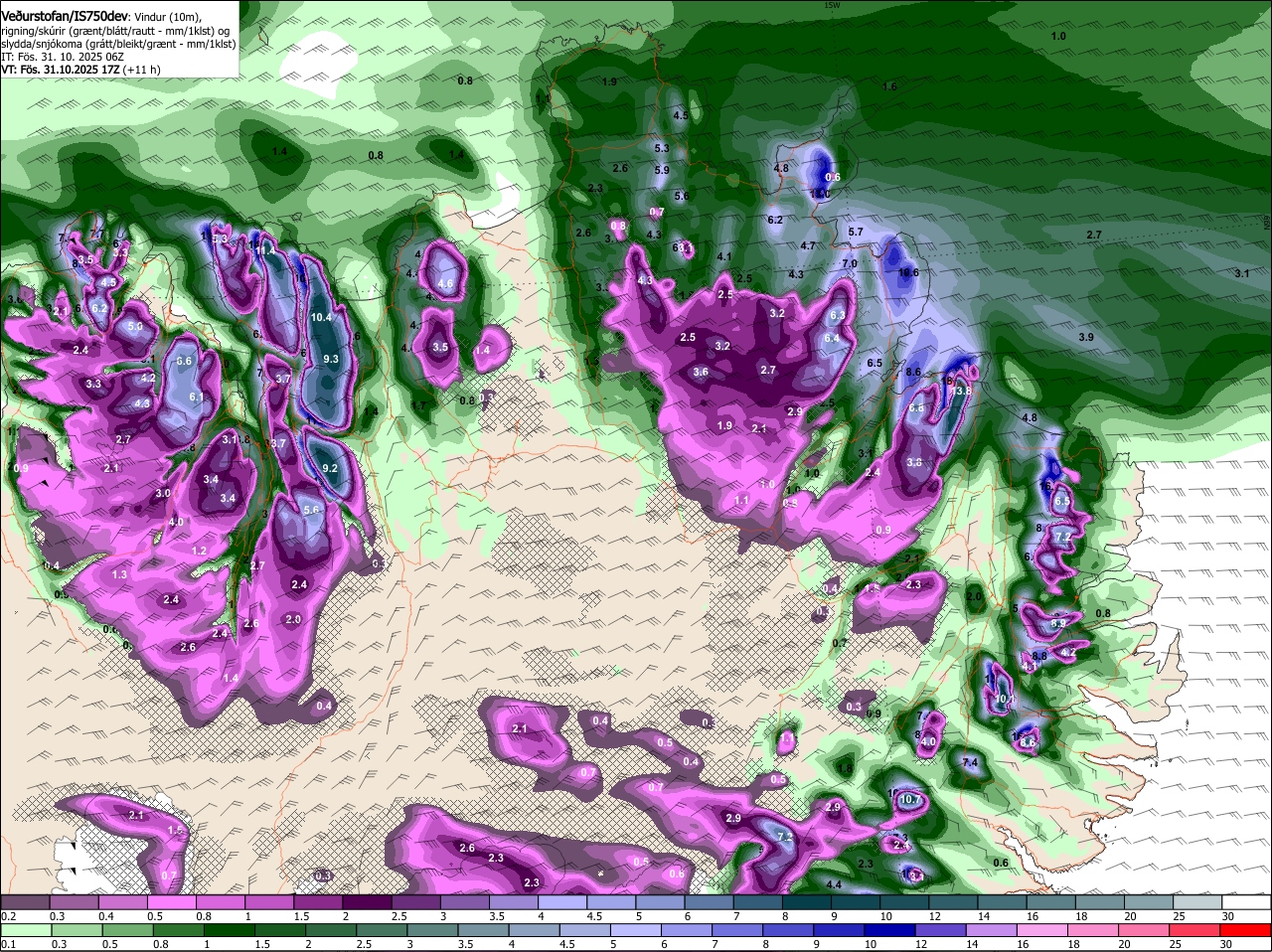Click the 5.7 precipitation value on the map
Image resolution: width=1272 pixels, height=952 pixels.
856,233
